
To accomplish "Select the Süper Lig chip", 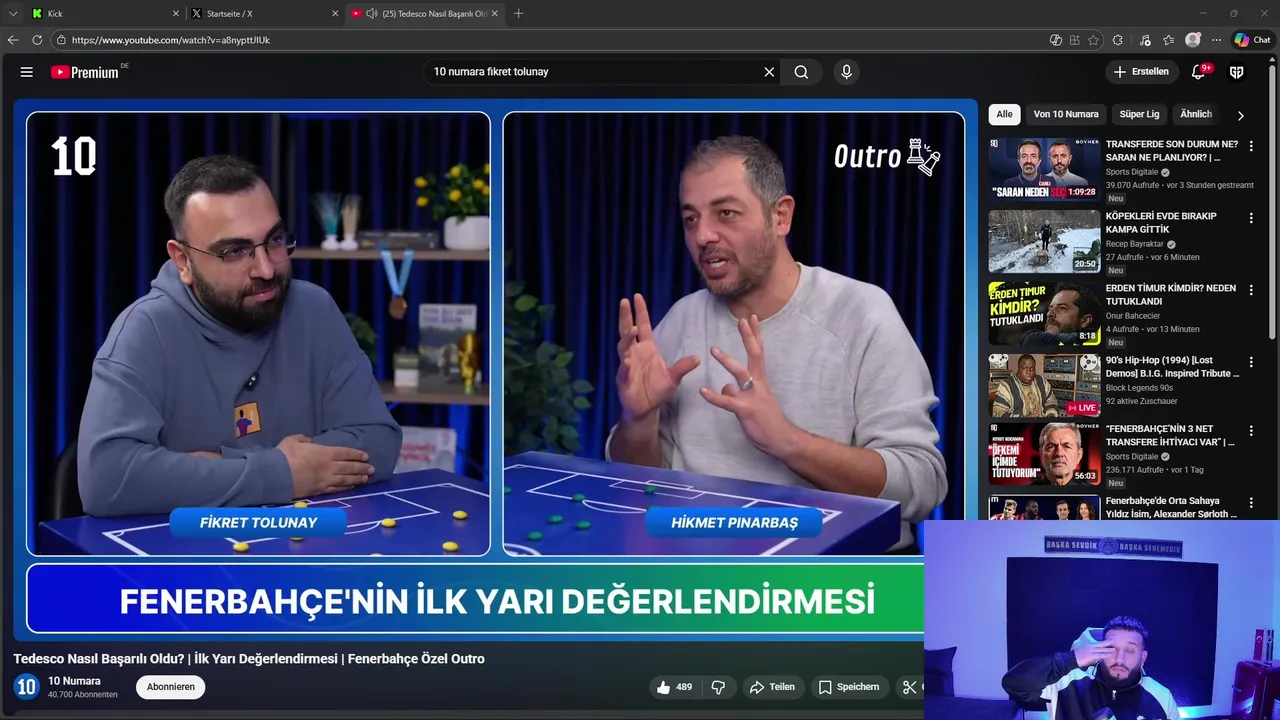I will 1139,114.
